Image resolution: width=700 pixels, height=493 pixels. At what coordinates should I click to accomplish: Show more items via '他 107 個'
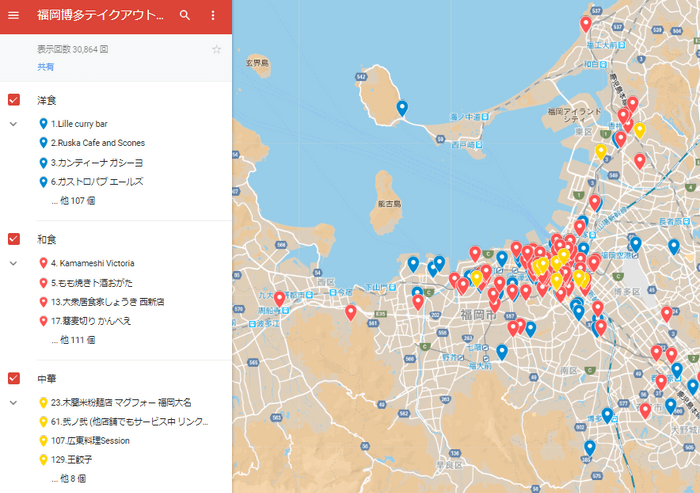(x=73, y=201)
